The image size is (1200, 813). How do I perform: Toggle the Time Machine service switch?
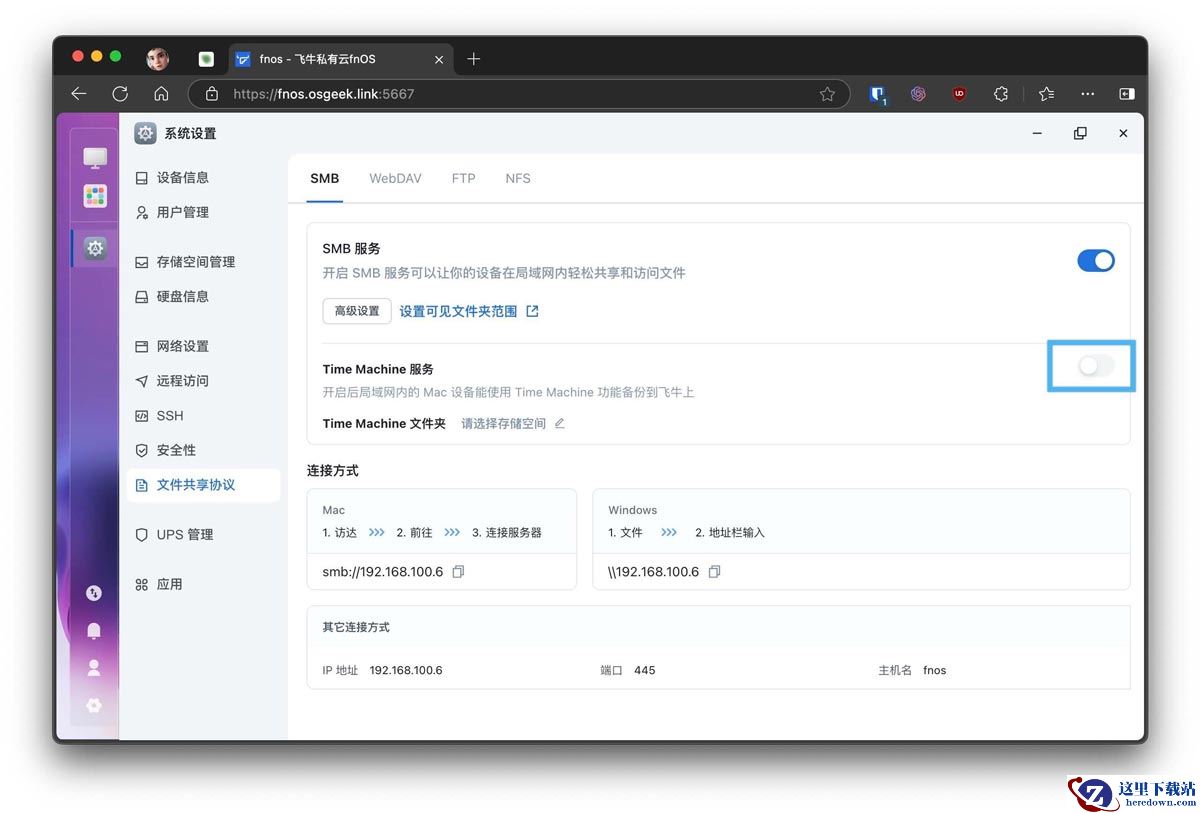pos(1095,366)
